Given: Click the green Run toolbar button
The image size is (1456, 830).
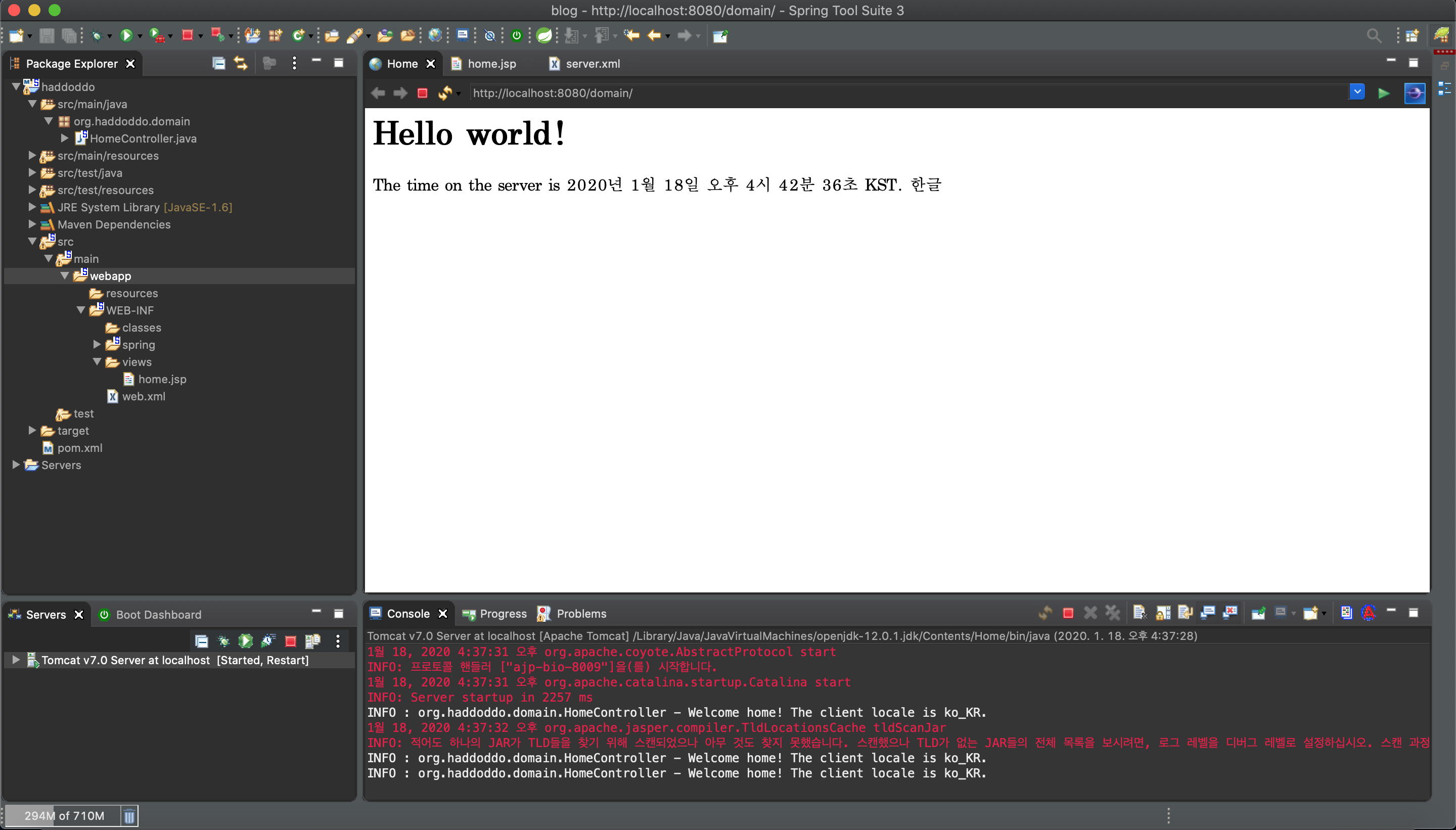Looking at the screenshot, I should [x=126, y=36].
